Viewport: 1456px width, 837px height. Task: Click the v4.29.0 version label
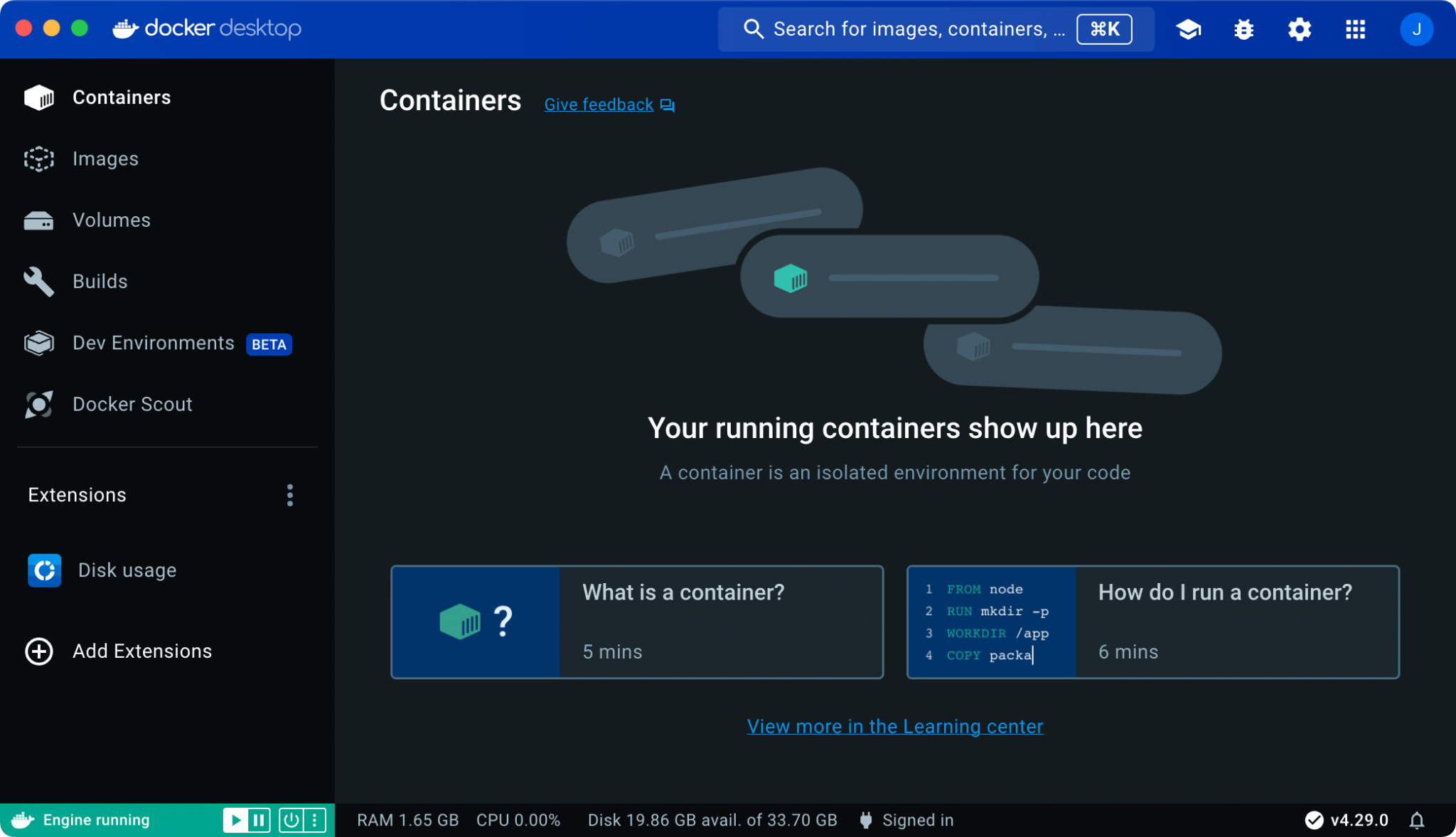point(1359,821)
